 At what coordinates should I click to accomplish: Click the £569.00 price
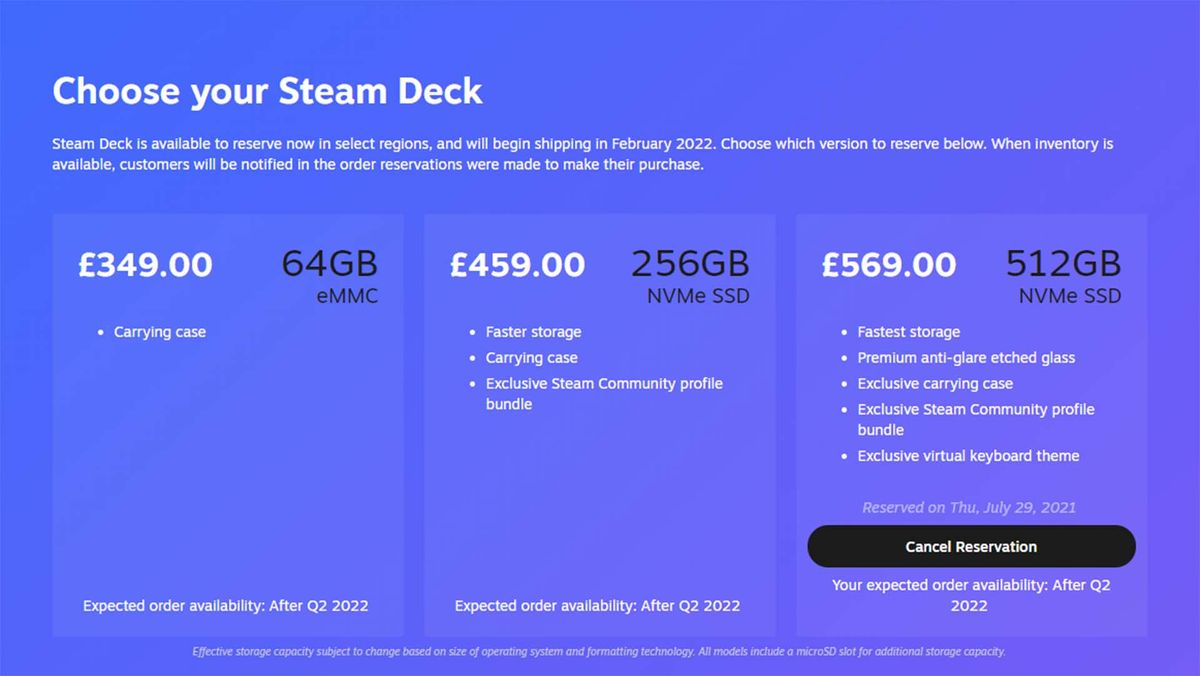coord(889,265)
